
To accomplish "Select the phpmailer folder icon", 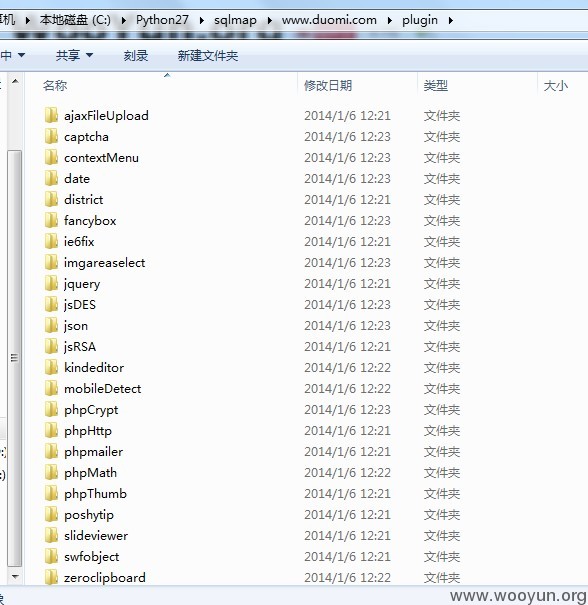I will [51, 451].
